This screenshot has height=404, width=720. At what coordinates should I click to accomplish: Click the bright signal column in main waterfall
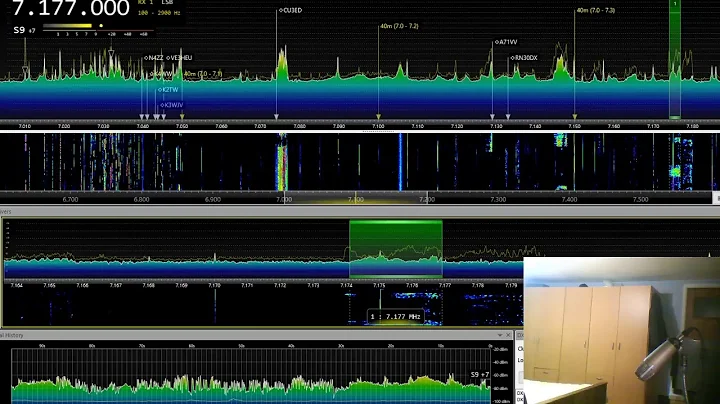point(282,162)
